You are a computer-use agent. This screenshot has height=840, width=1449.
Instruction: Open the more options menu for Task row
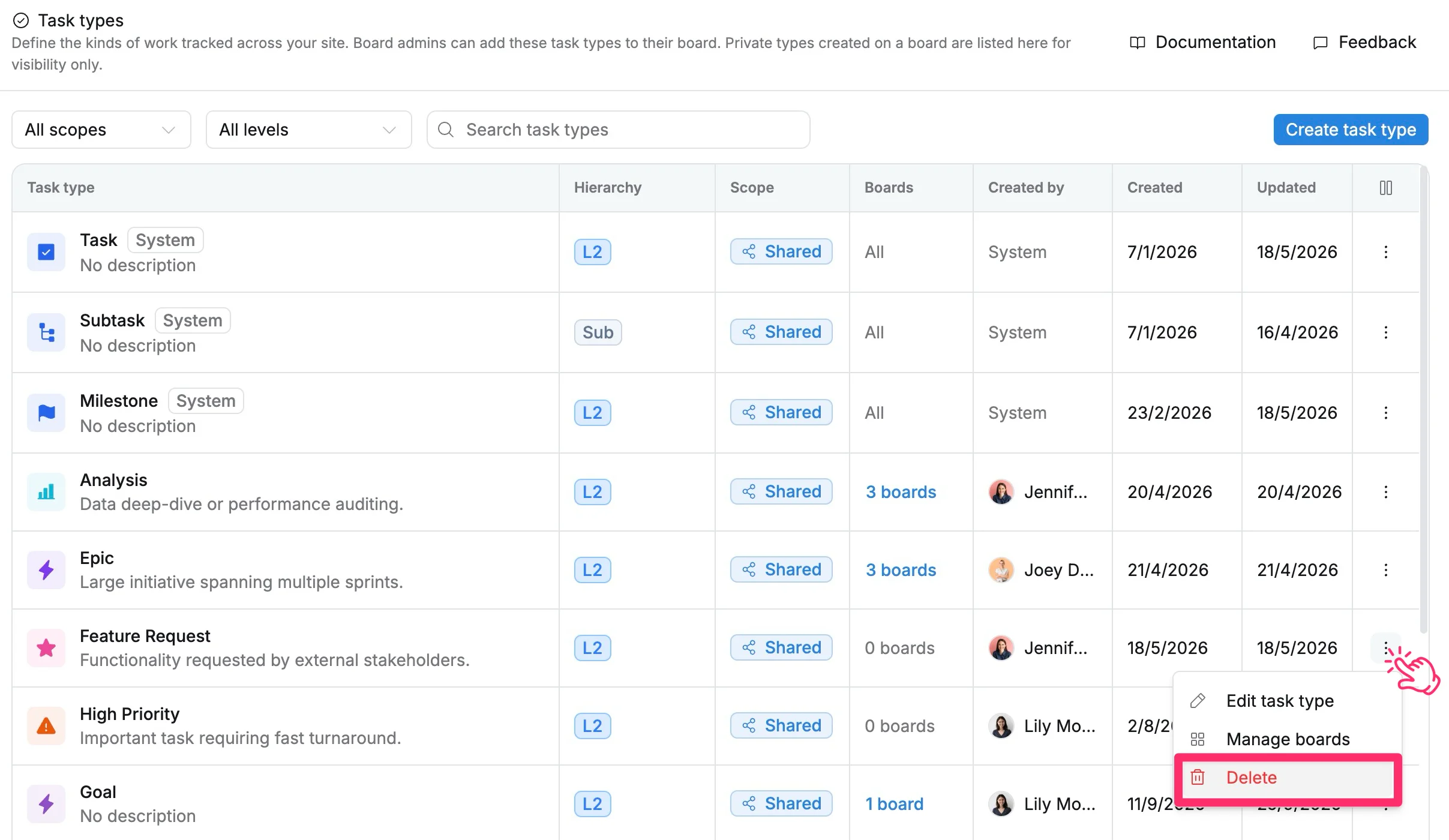click(x=1385, y=252)
